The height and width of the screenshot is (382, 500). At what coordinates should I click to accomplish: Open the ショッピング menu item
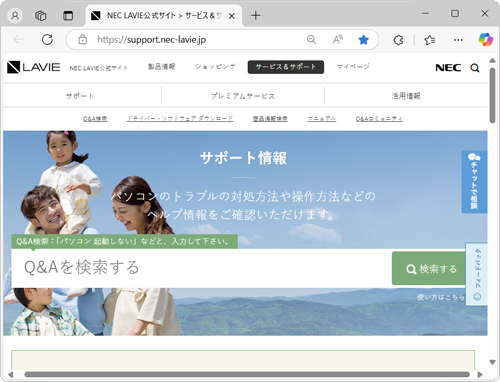(215, 67)
